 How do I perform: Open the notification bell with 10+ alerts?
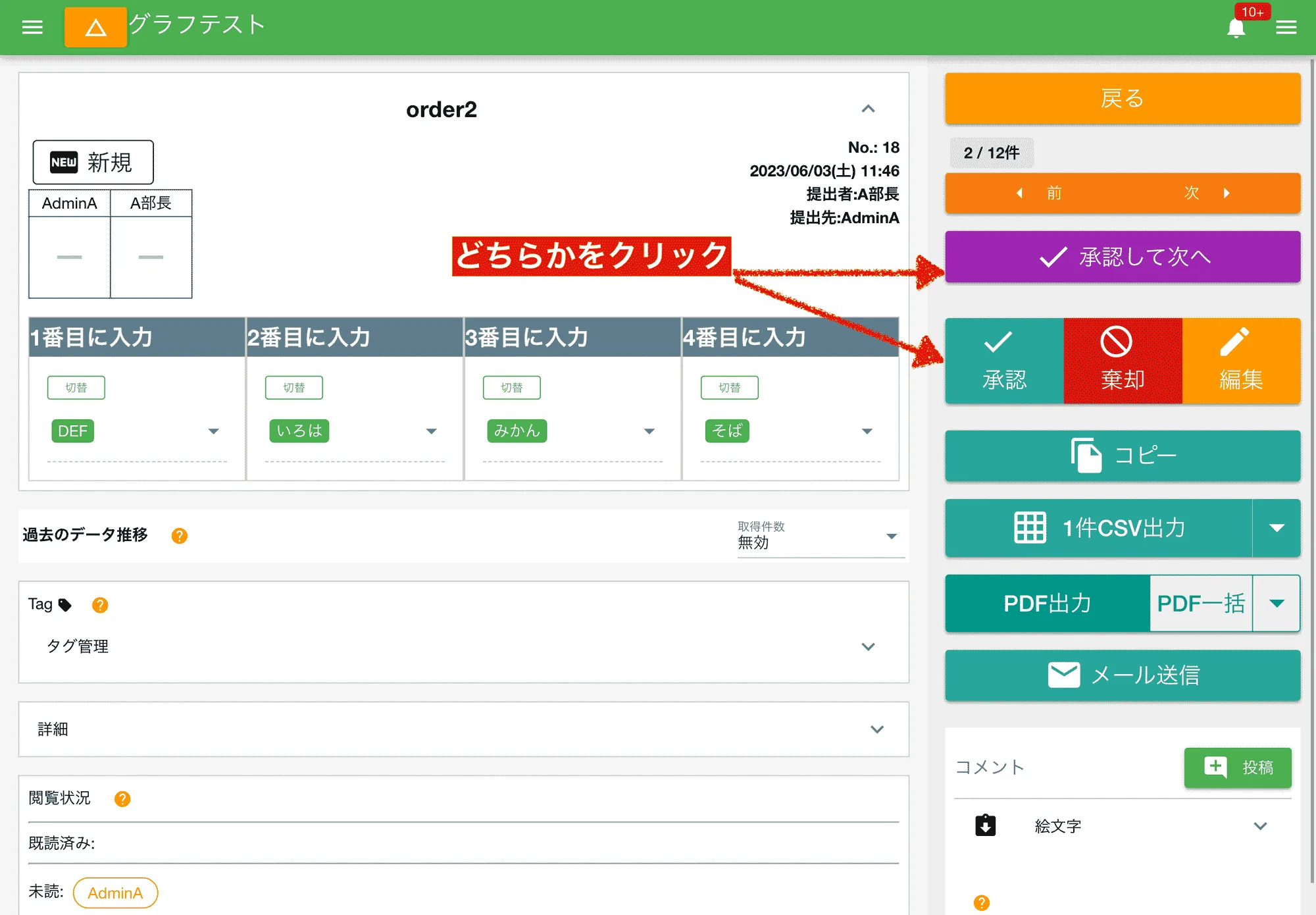coord(1236,28)
